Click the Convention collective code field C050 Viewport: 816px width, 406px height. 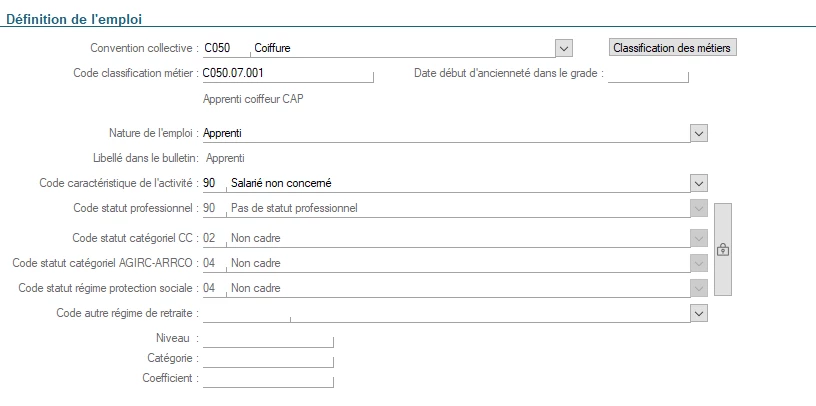point(224,48)
